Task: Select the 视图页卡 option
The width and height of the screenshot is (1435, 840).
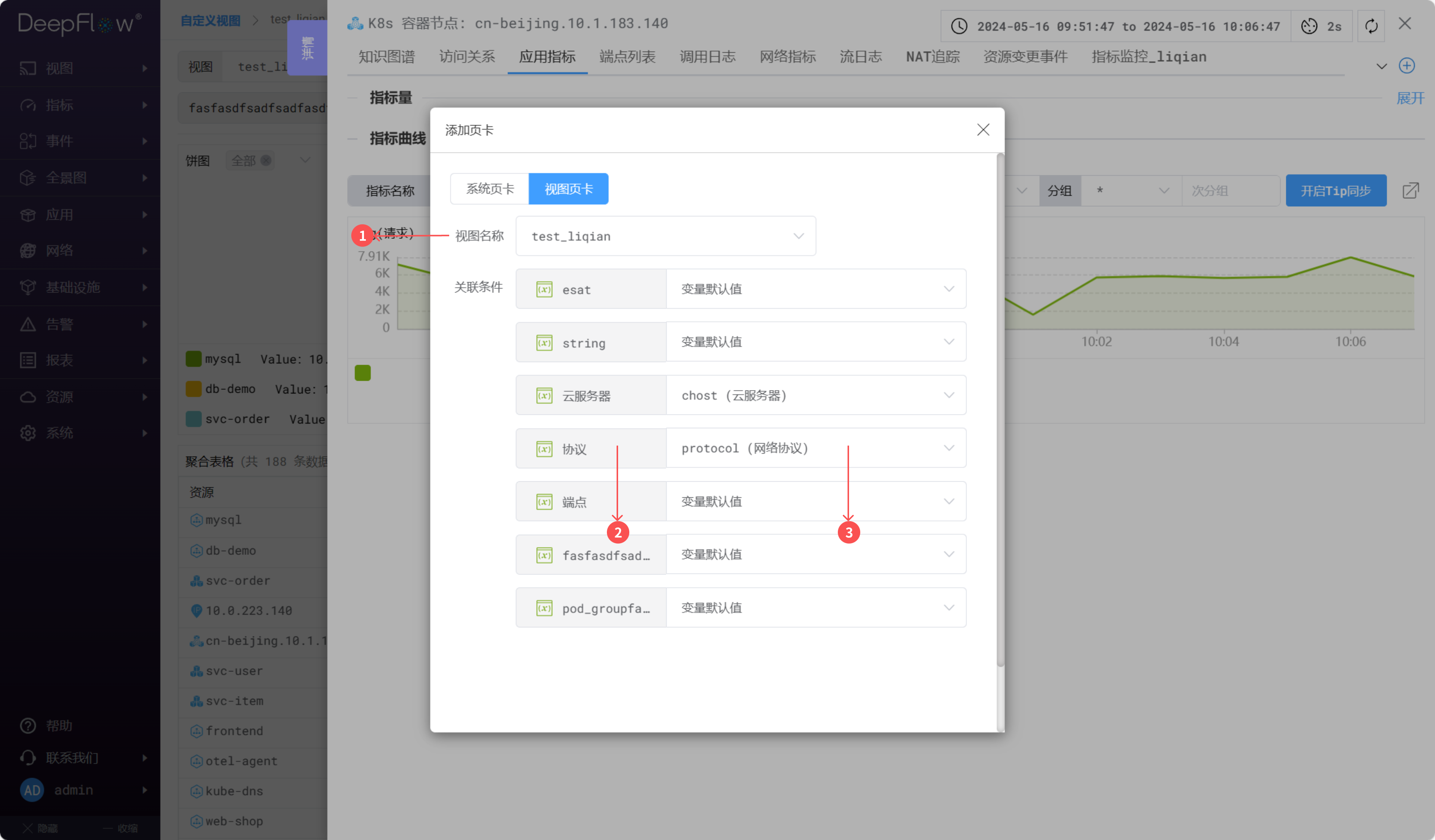Action: [x=568, y=188]
